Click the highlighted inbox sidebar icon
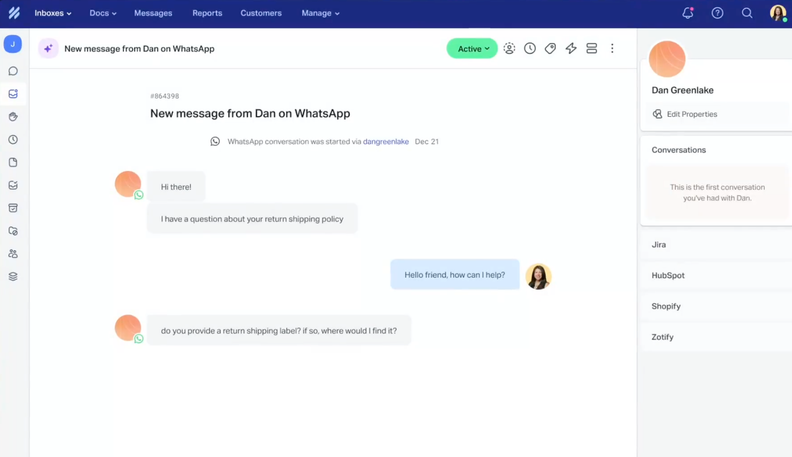Image resolution: width=792 pixels, height=457 pixels. coord(13,94)
